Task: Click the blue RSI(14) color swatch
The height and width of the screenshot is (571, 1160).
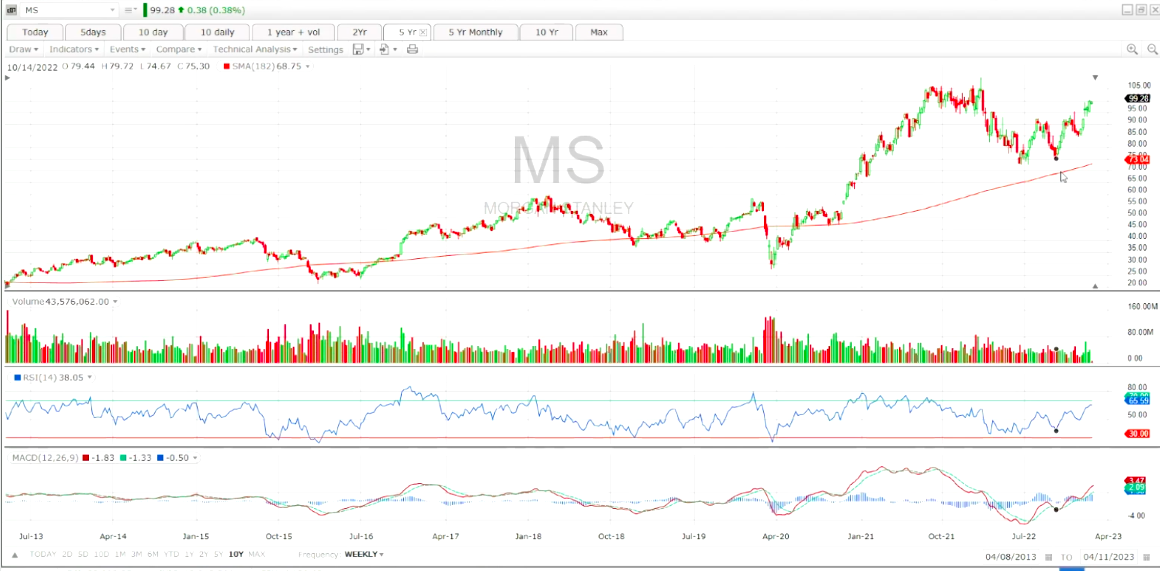Action: [18, 377]
